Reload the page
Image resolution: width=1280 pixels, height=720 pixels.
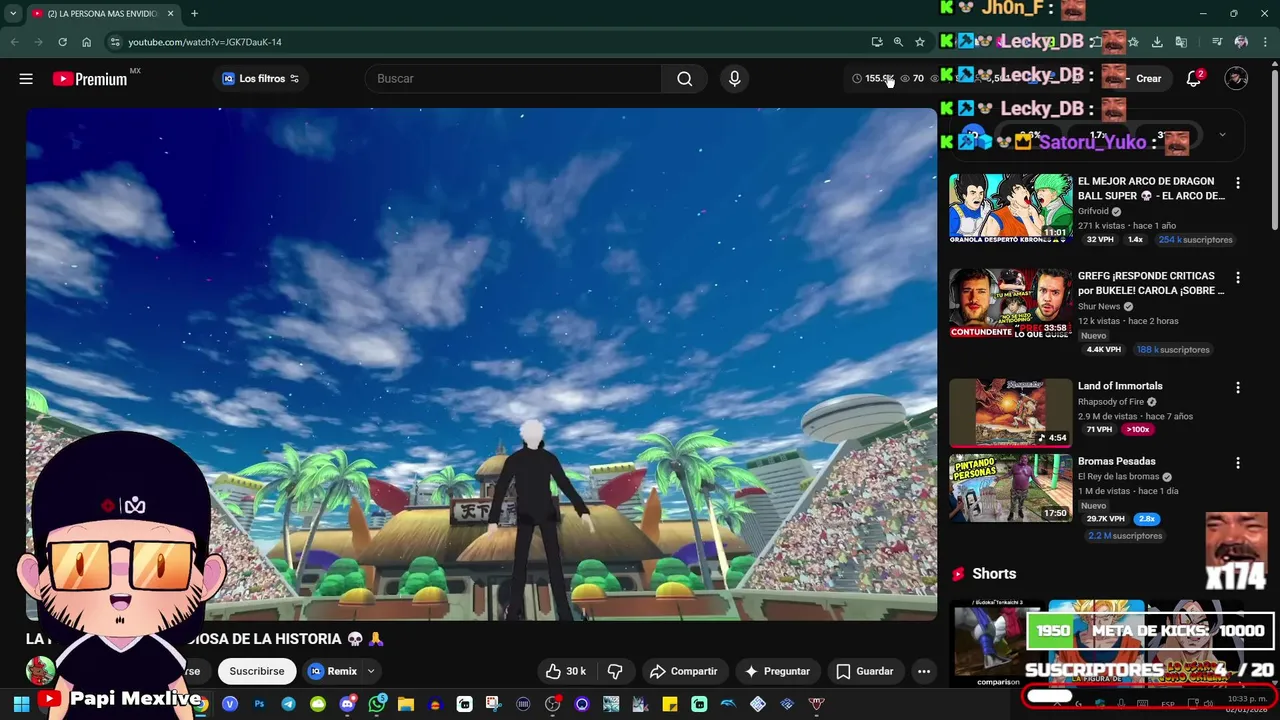(x=62, y=42)
